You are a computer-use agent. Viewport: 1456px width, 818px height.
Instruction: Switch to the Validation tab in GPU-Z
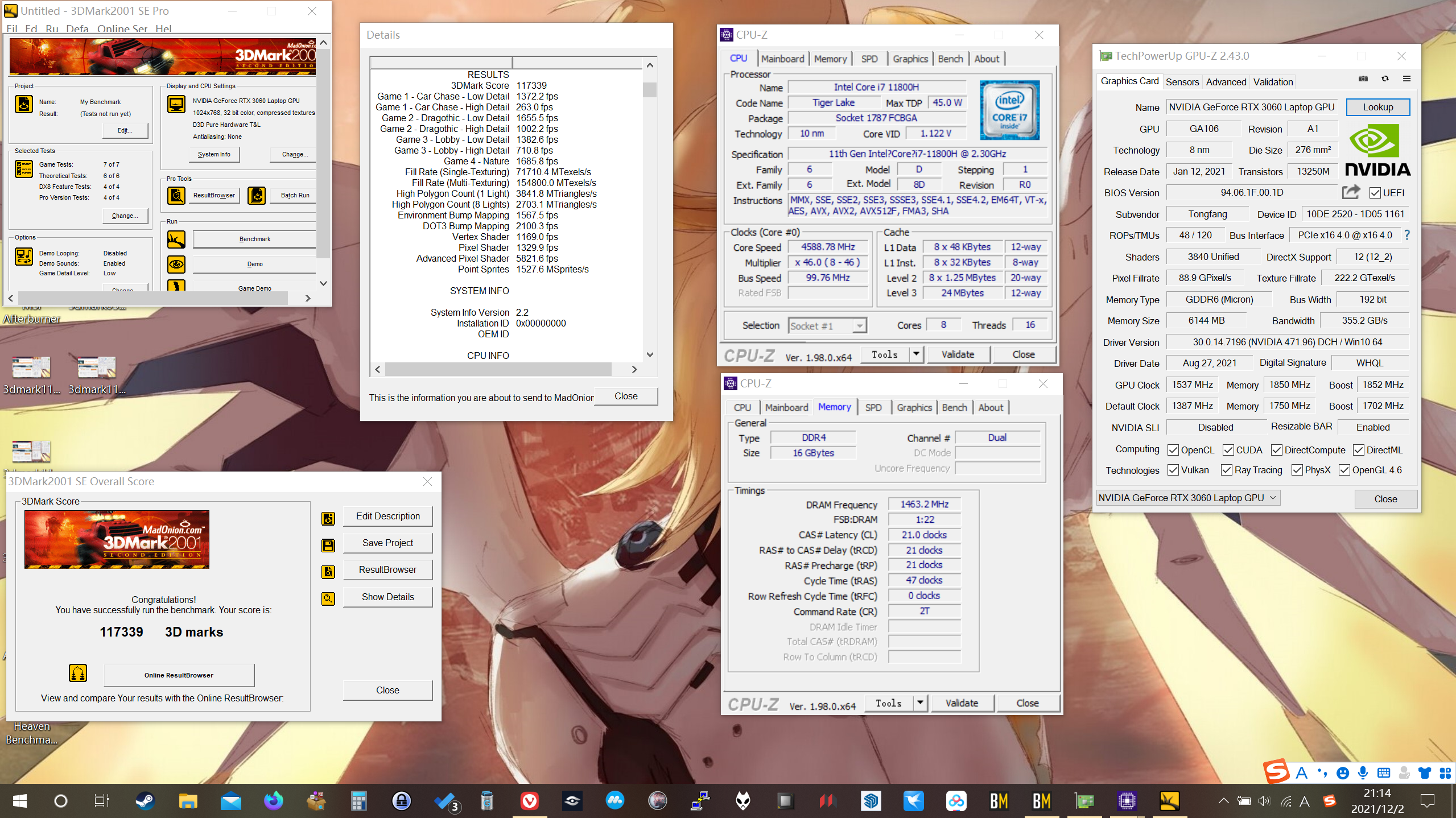pos(1273,82)
